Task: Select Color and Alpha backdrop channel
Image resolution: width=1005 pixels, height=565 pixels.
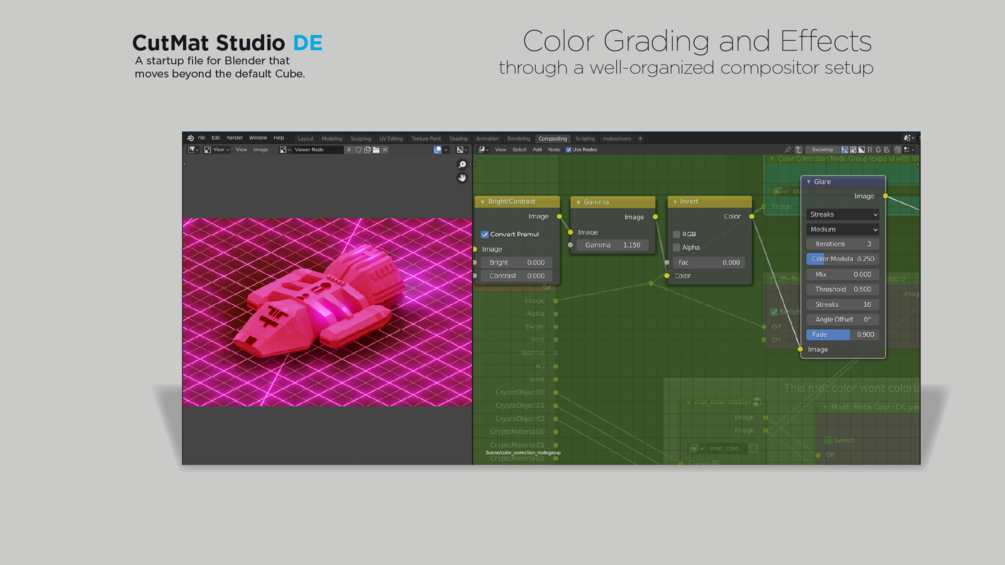Action: [x=845, y=150]
